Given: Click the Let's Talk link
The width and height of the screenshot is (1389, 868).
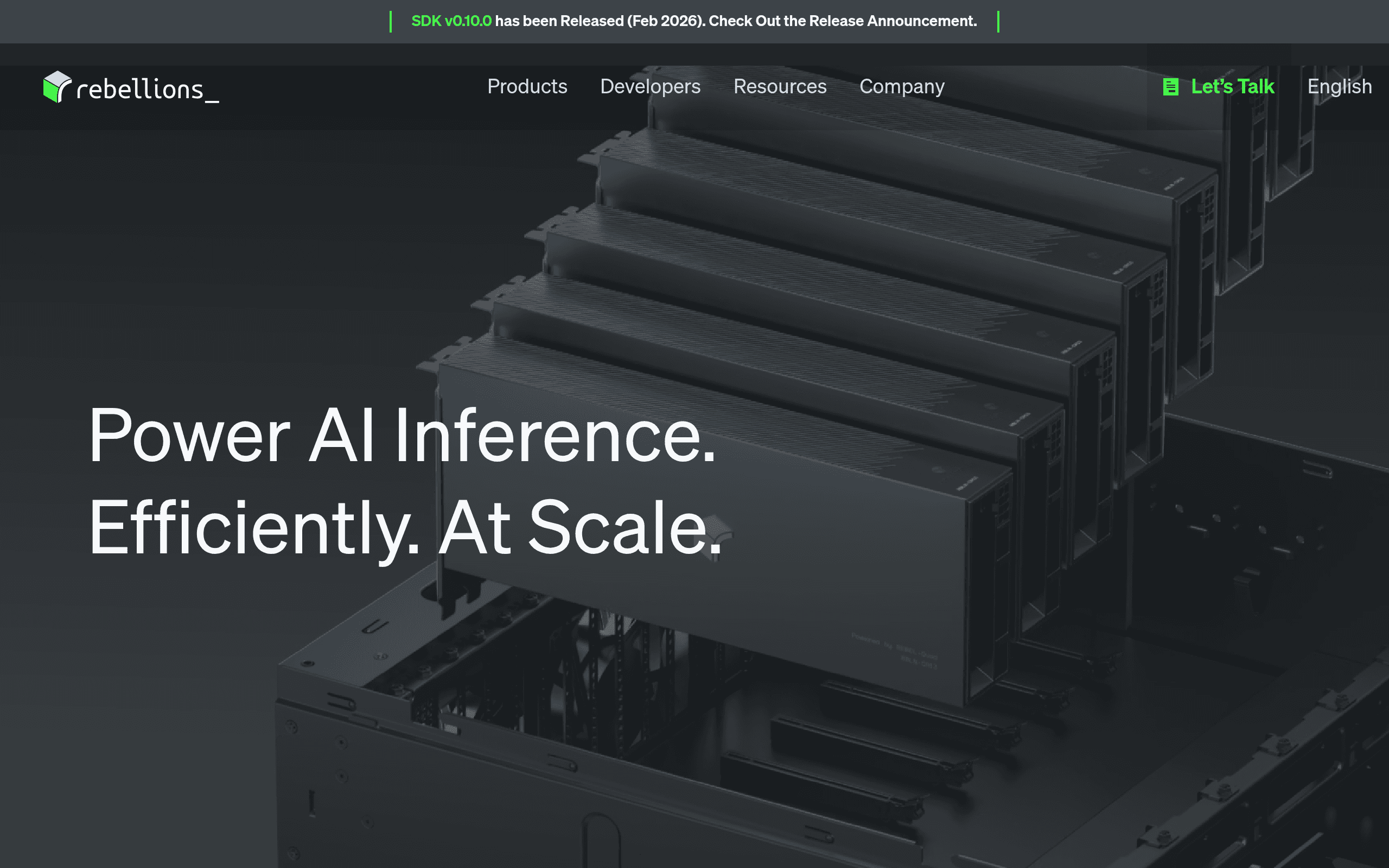Looking at the screenshot, I should point(1232,87).
